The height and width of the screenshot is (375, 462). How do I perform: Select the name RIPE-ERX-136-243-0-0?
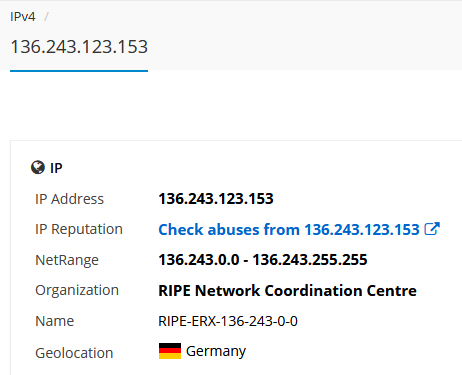[x=228, y=321]
